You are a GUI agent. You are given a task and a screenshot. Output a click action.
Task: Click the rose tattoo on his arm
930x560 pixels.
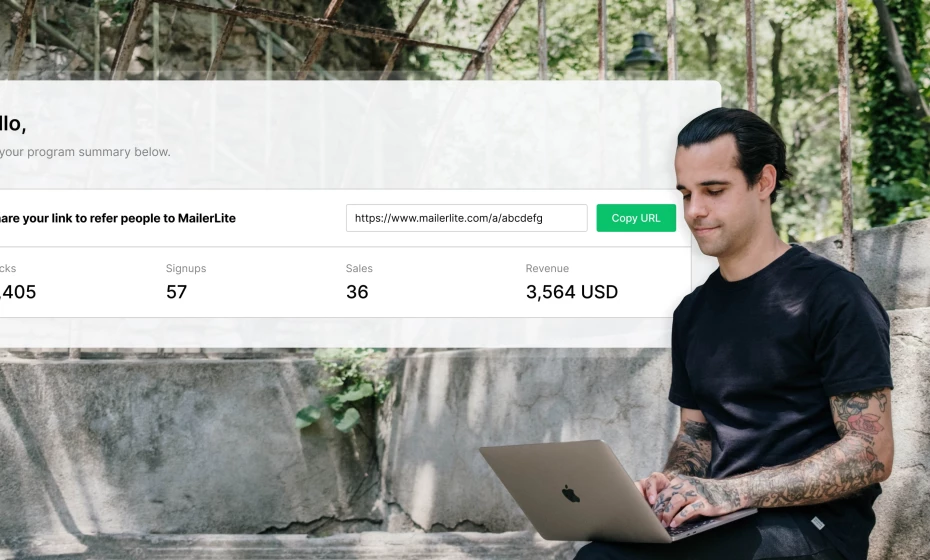[x=864, y=424]
